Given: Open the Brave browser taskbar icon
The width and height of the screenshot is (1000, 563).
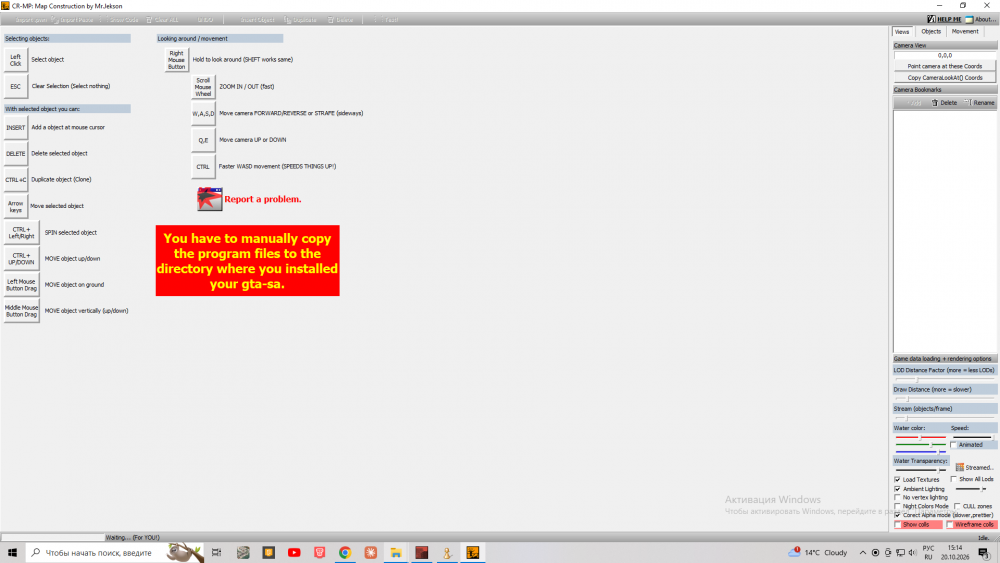Looking at the screenshot, I should (320, 553).
